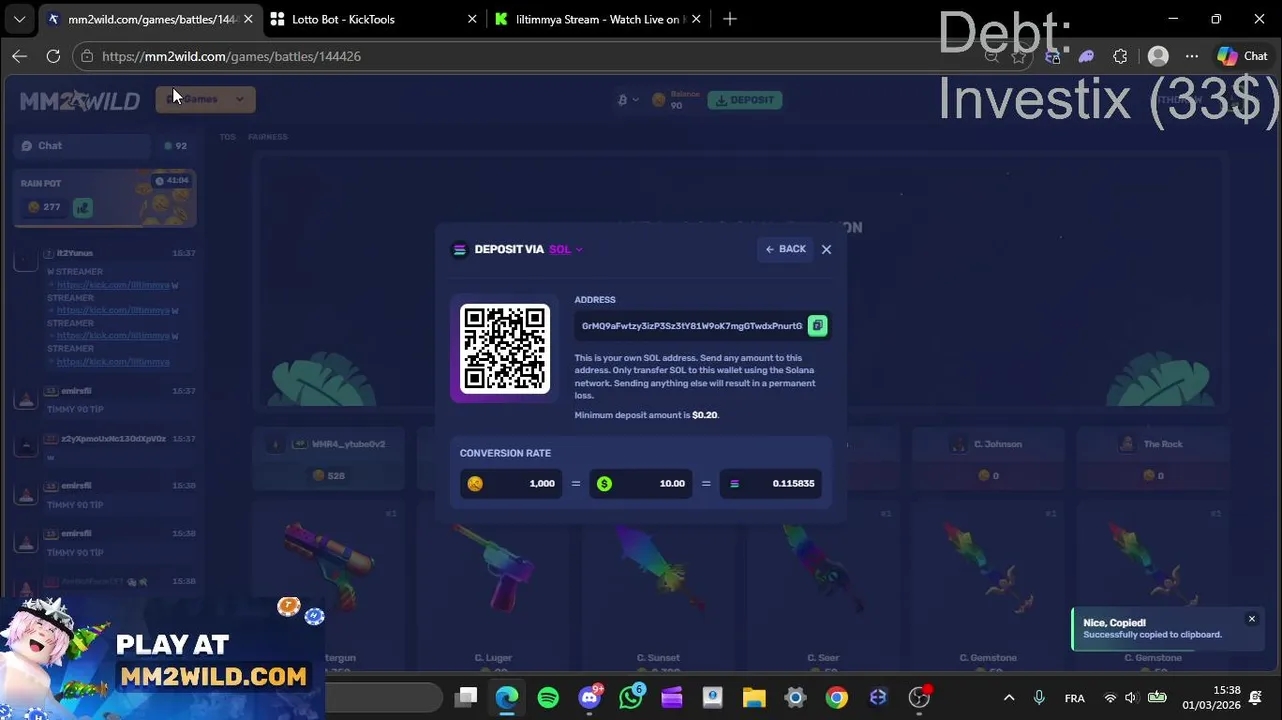Open Discord from taskbar
This screenshot has height=720, width=1282.
pyautogui.click(x=590, y=698)
